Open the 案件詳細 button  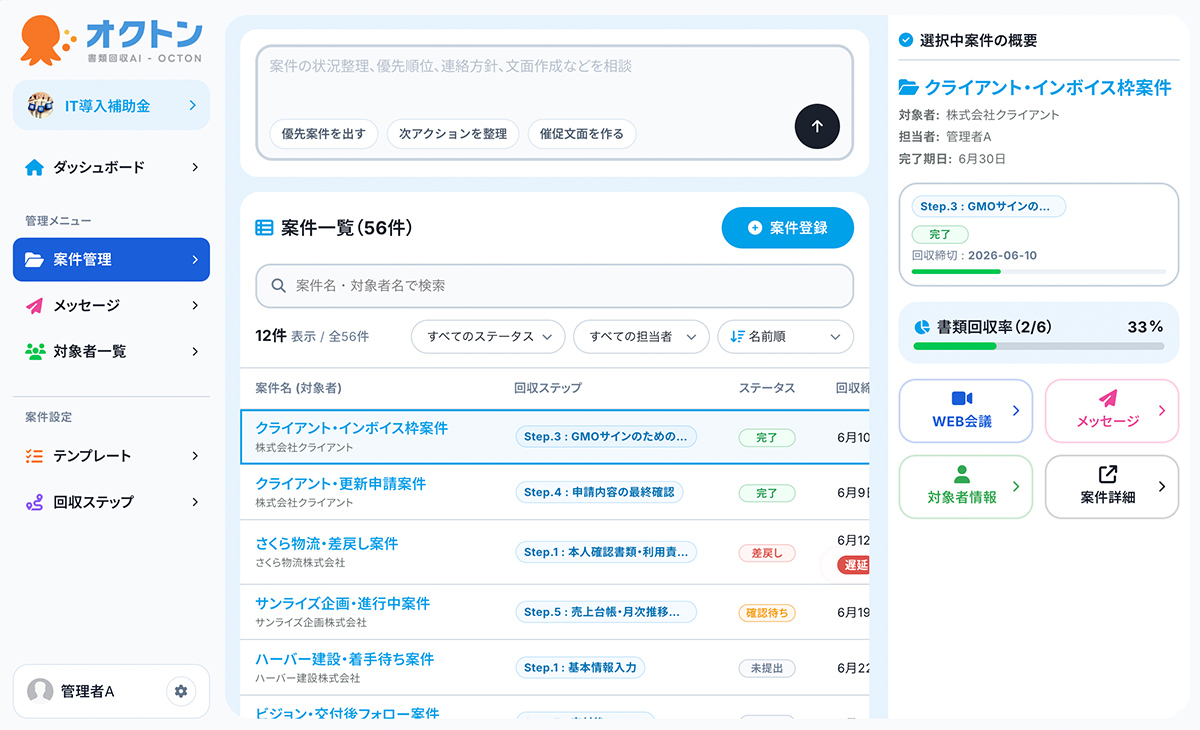[1112, 487]
